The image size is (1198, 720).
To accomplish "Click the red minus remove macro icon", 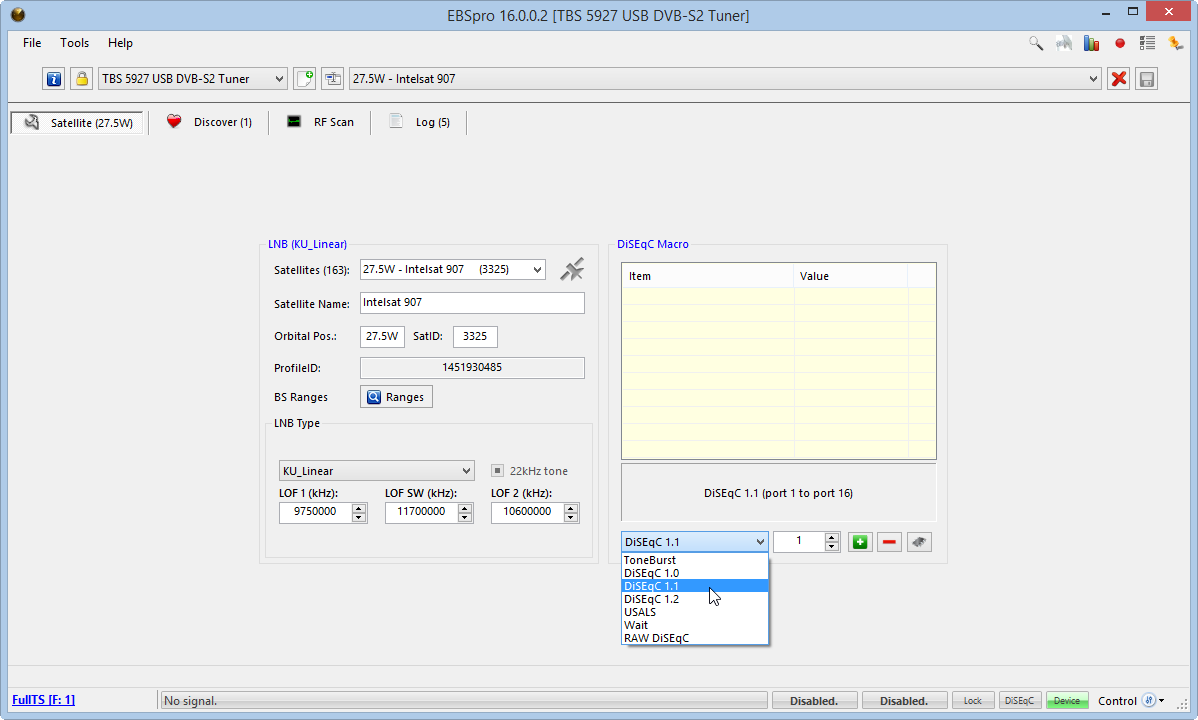I will (888, 542).
